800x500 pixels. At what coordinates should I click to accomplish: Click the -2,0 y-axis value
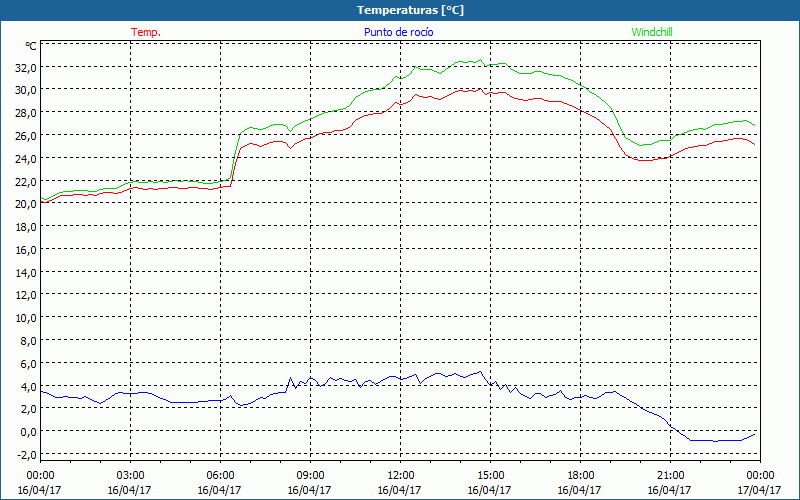pyautogui.click(x=27, y=456)
